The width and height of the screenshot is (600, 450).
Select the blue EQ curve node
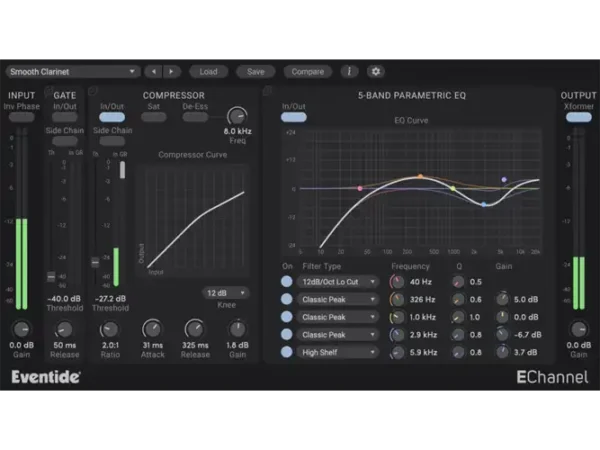pyautogui.click(x=484, y=205)
